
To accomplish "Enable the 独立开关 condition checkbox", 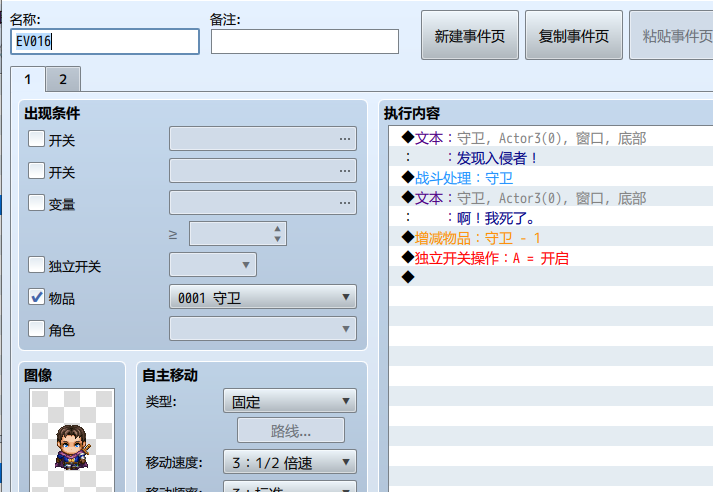I will pos(36,265).
